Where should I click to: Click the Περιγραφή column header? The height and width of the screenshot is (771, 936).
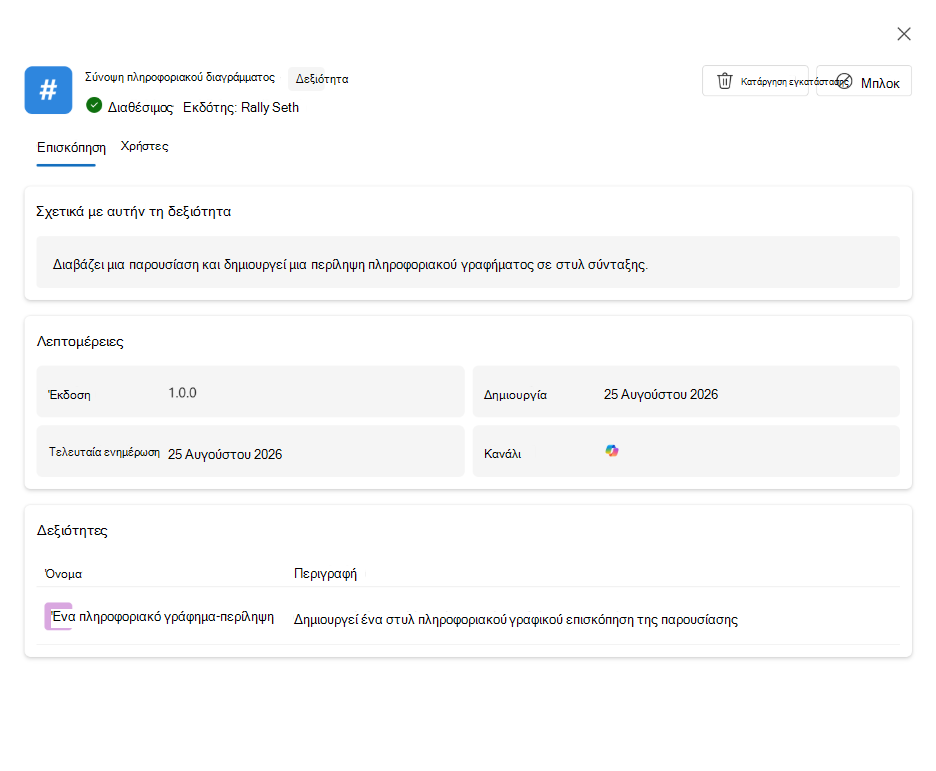pos(325,574)
